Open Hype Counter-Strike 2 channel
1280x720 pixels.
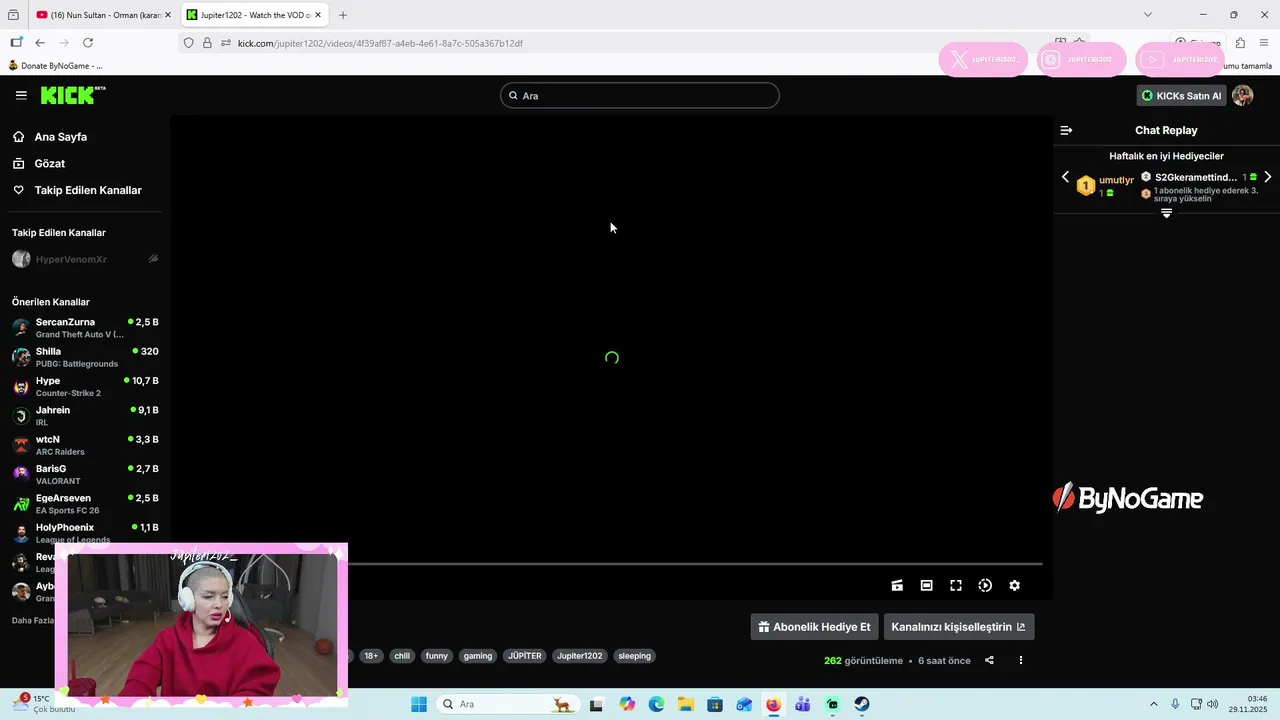tap(84, 386)
